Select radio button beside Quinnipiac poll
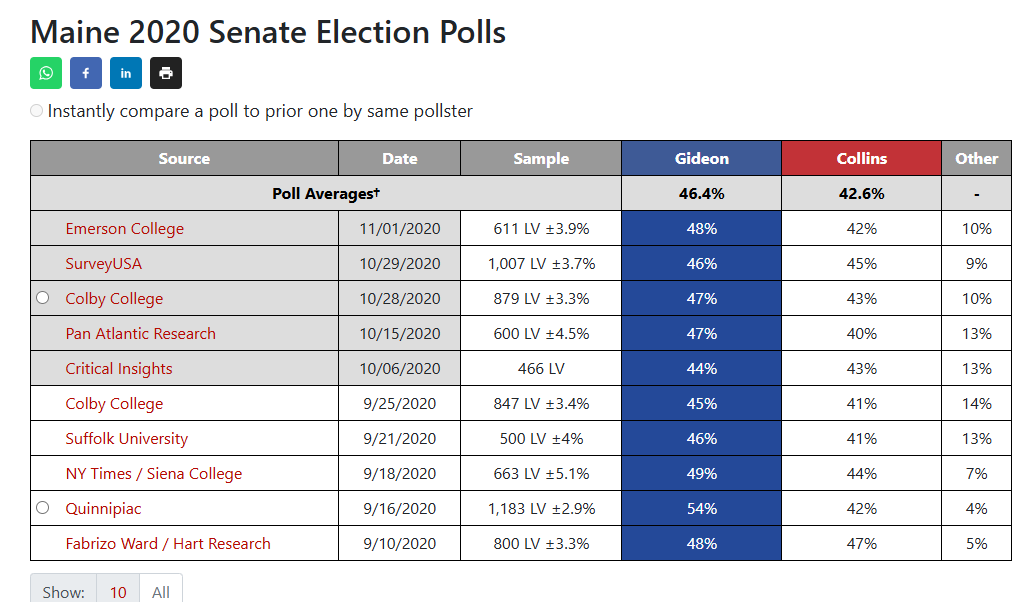Screen dimensions: 1025x602 42,508
